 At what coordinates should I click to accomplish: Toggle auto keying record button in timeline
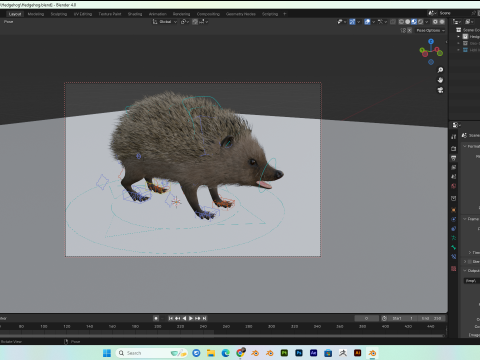[x=156, y=318]
